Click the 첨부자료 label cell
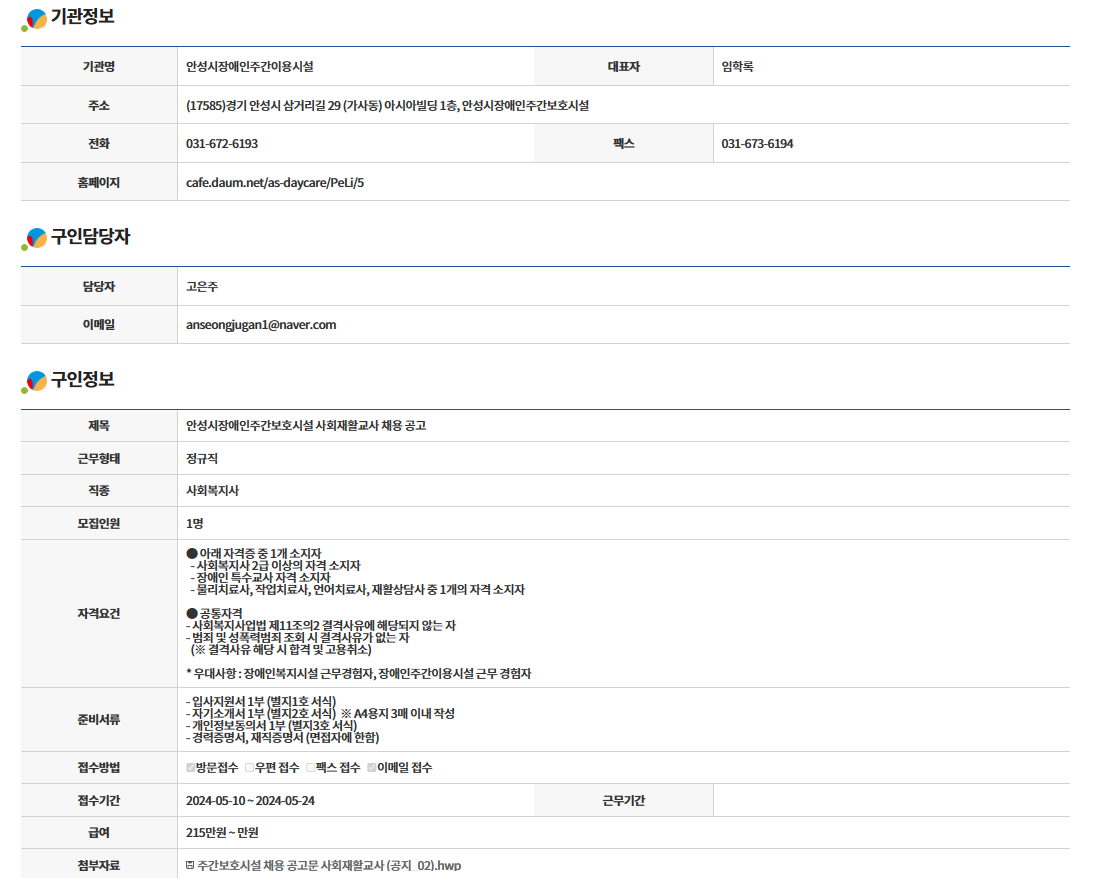 [99, 865]
